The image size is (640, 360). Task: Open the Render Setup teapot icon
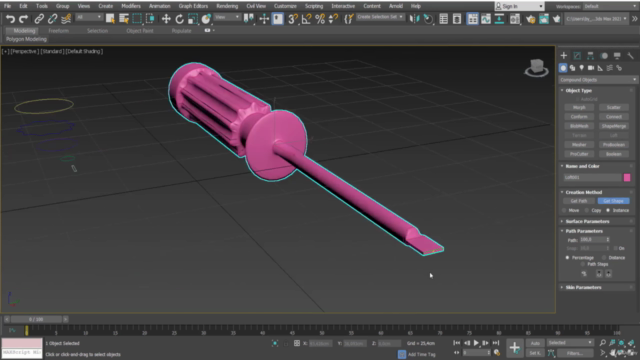pyautogui.click(x=530, y=19)
